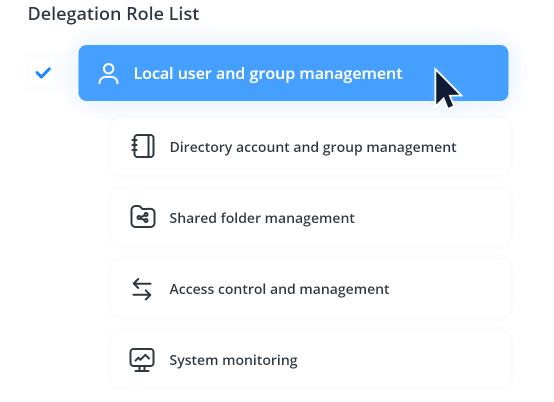Click the Delegation Role List heading

[113, 14]
